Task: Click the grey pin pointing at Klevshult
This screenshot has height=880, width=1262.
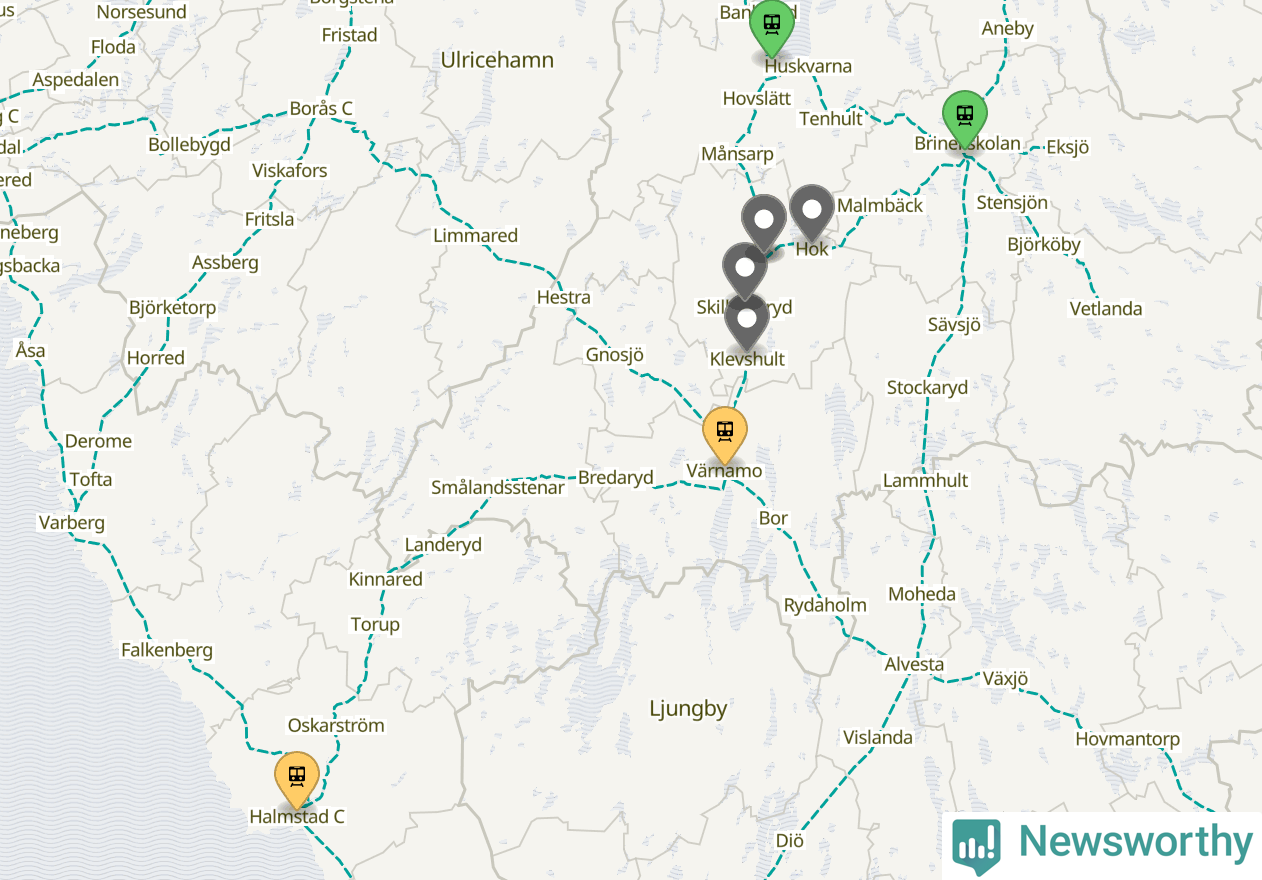Action: 746,320
